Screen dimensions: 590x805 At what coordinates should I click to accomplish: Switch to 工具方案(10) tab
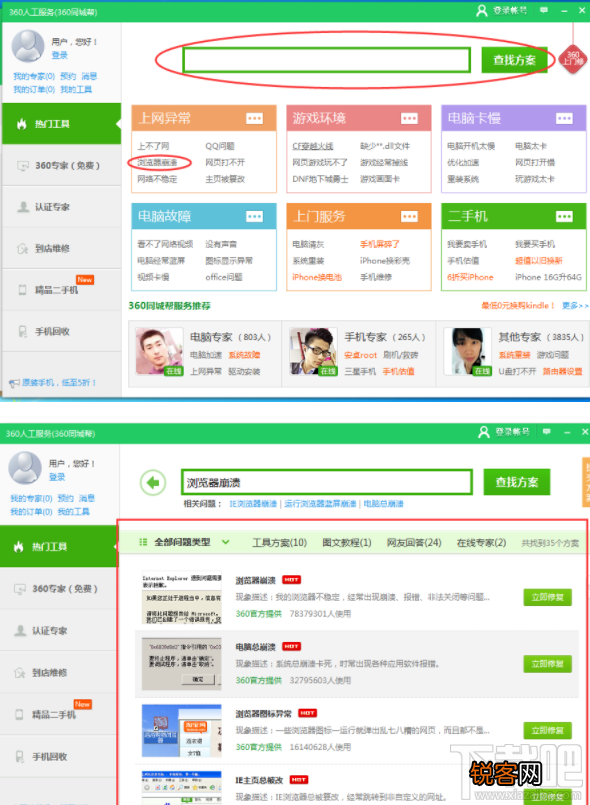(x=279, y=543)
